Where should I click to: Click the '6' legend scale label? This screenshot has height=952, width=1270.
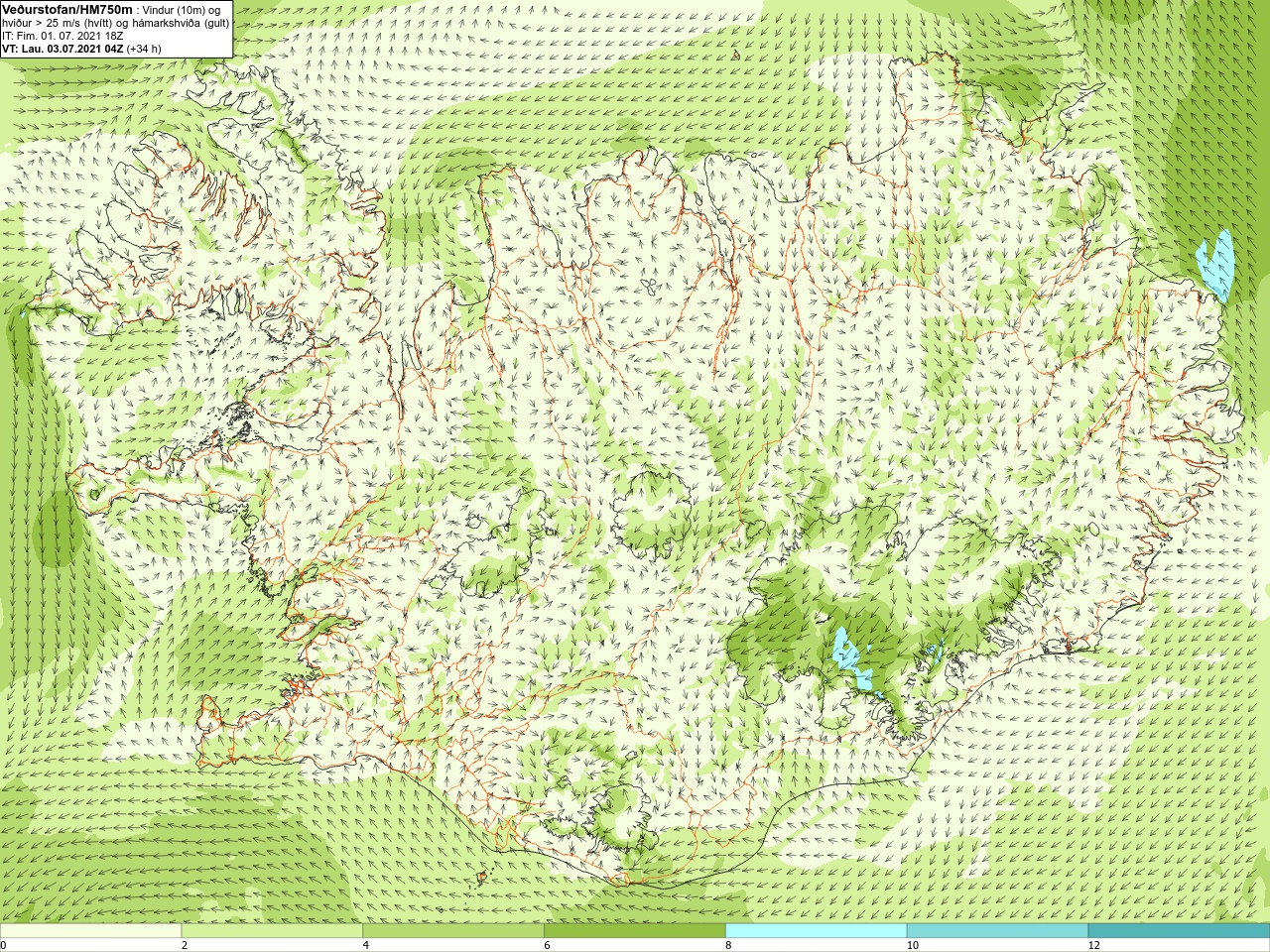(548, 945)
